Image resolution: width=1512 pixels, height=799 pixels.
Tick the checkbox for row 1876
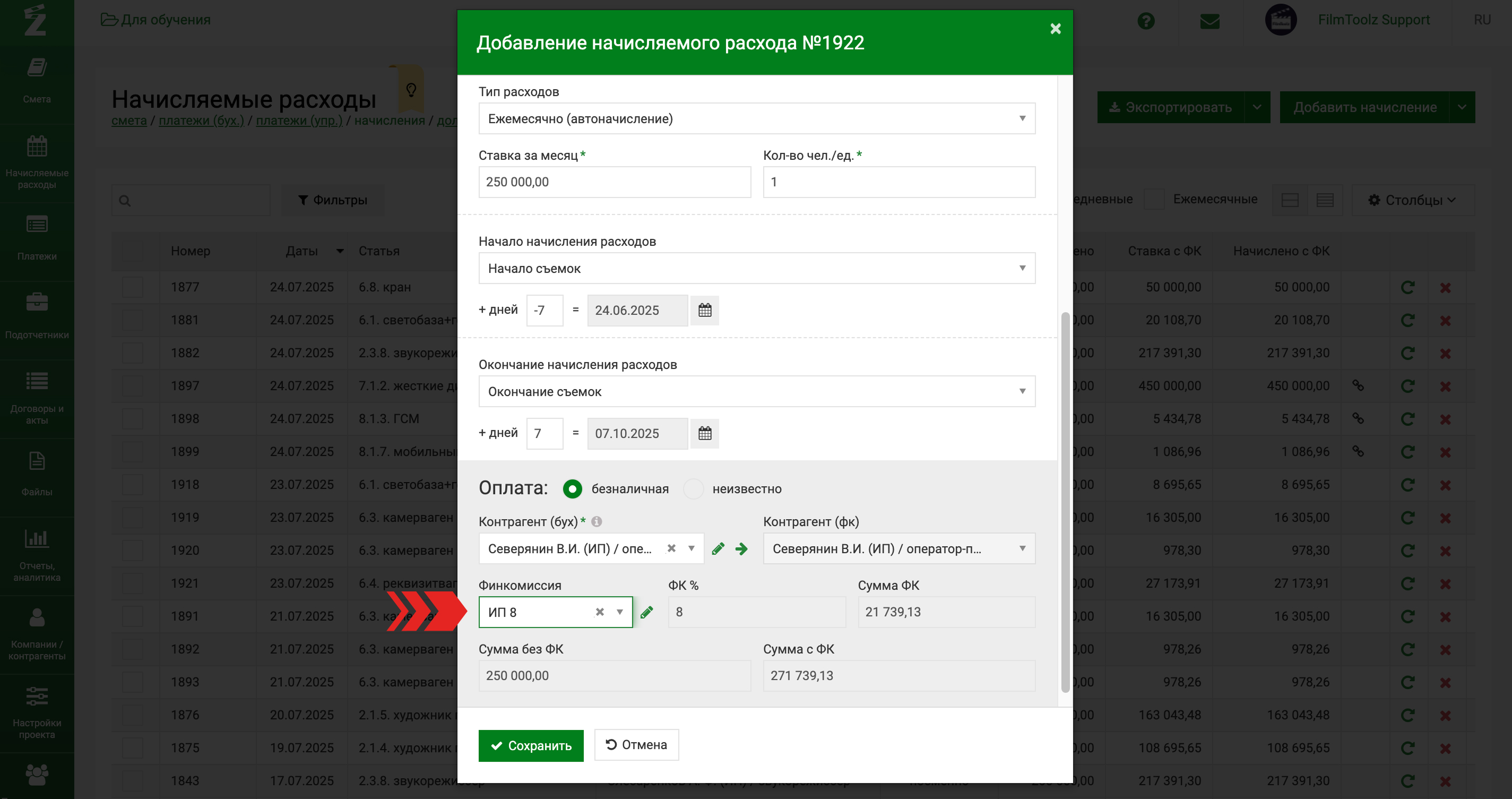click(x=133, y=715)
